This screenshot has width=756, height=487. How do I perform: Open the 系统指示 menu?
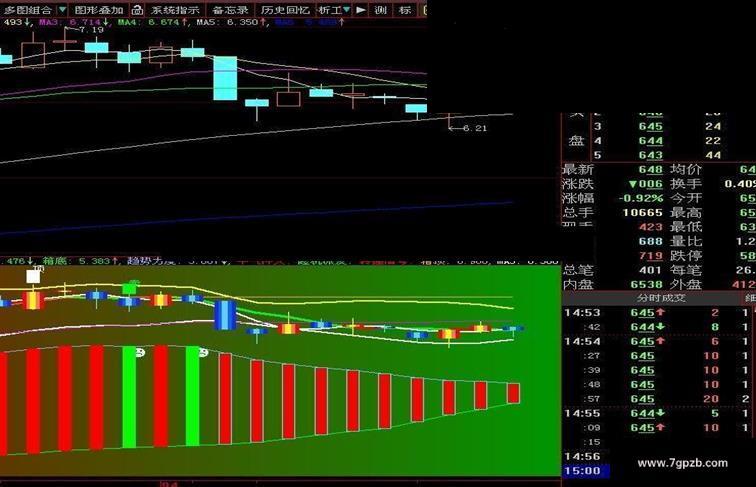coord(175,10)
